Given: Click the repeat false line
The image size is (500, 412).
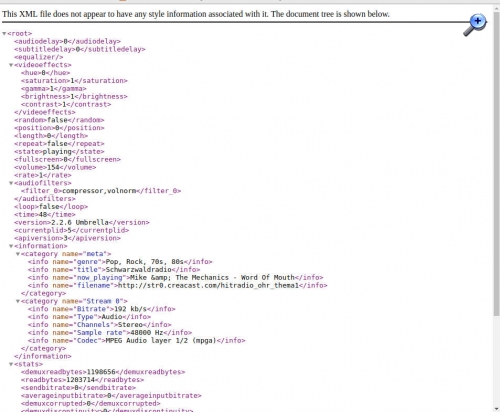Looking at the screenshot, I should 59,144.
